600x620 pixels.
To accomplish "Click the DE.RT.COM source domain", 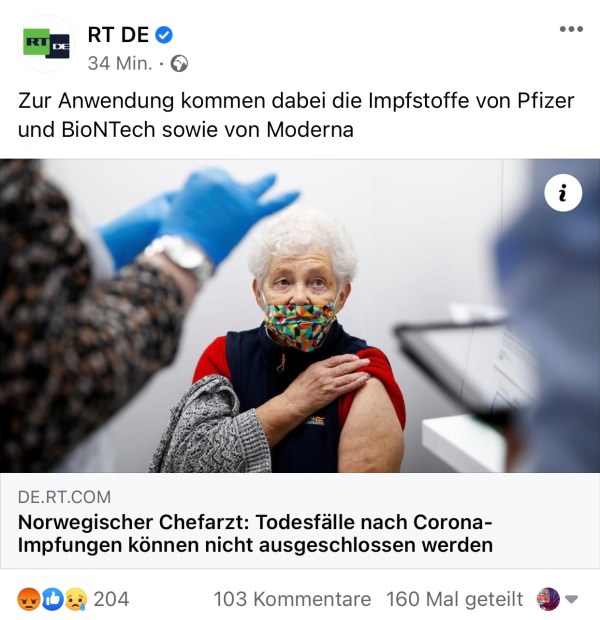I will pos(64,497).
